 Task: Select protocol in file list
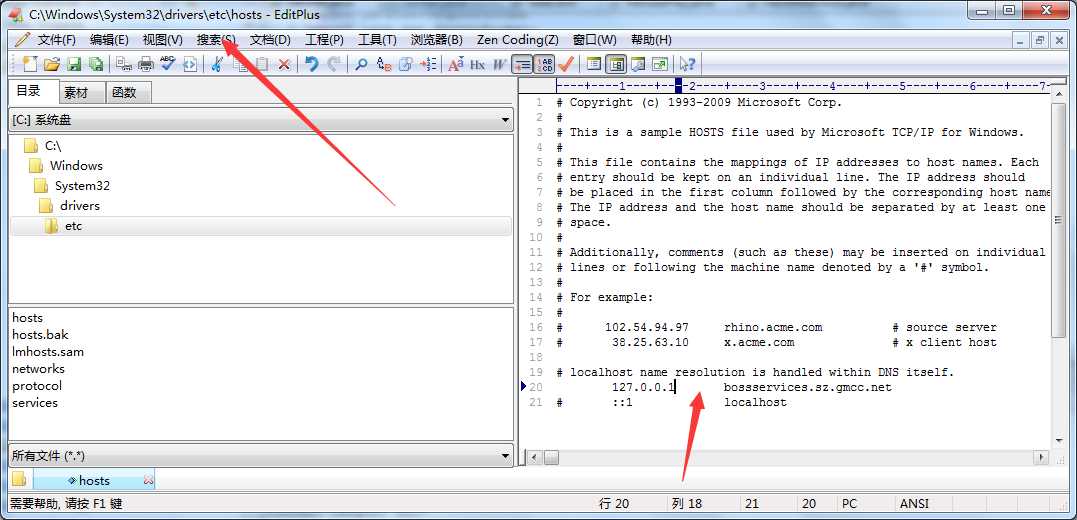click(37, 386)
